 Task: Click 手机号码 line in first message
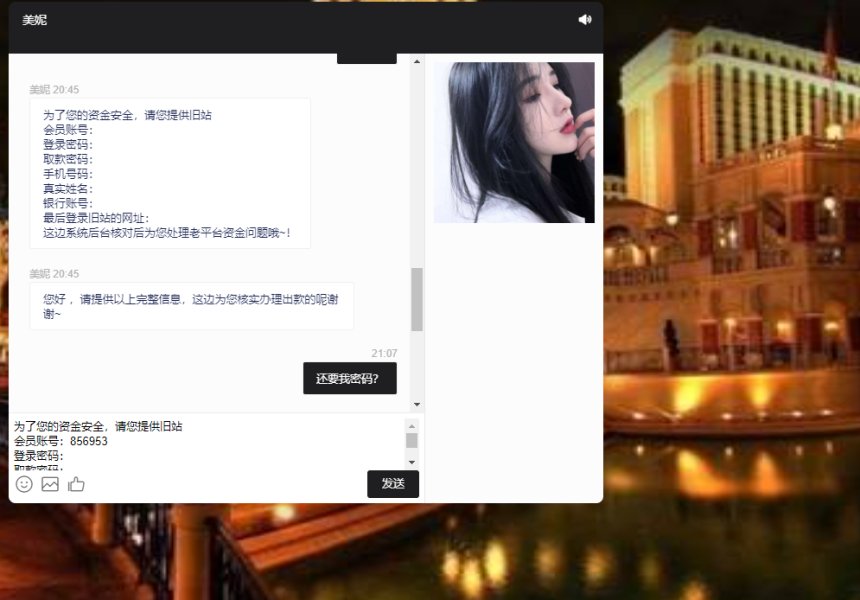68,174
